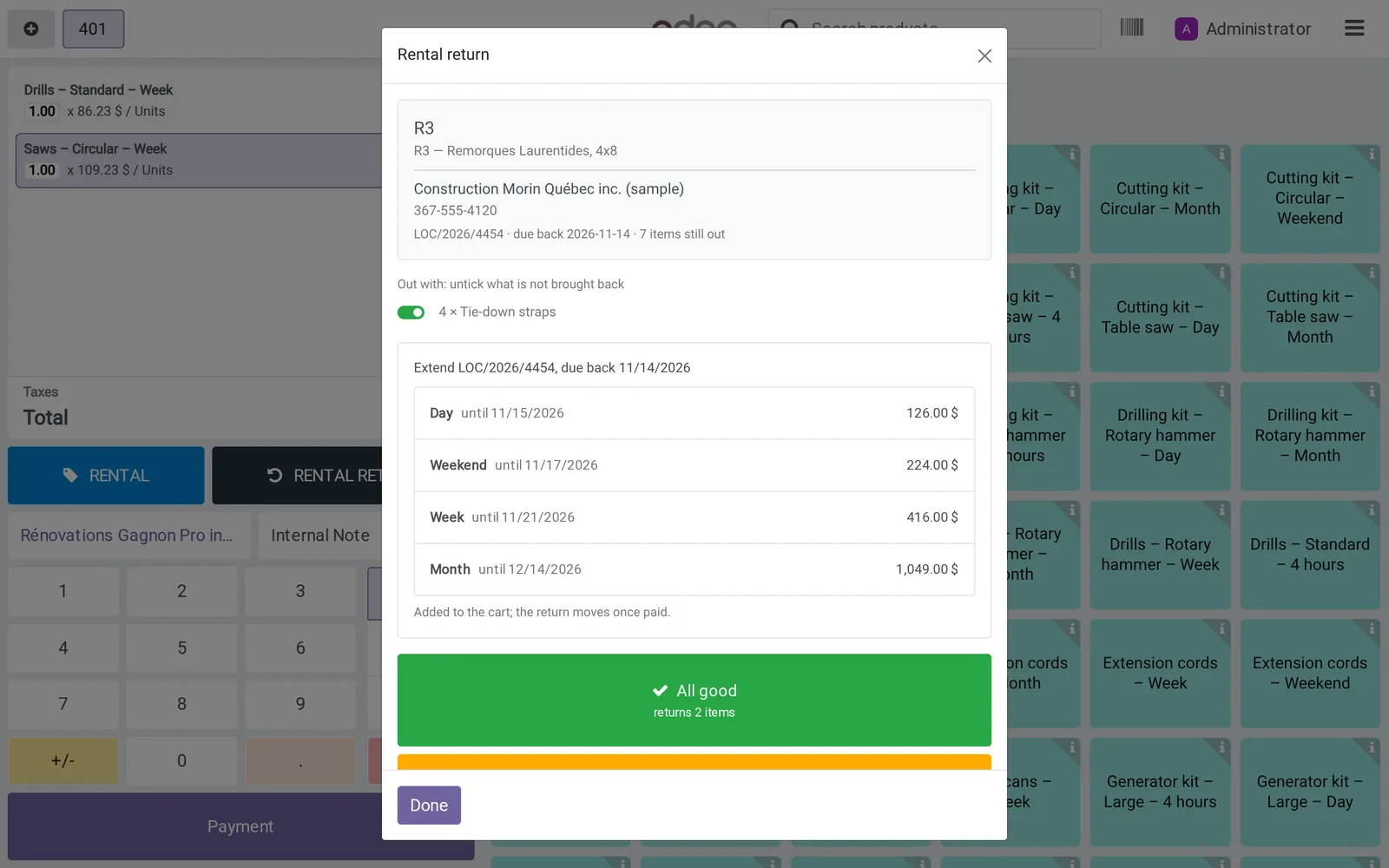Image resolution: width=1389 pixels, height=868 pixels.
Task: Info icon on Cutting kit – Circular – Weekend
Action: point(1372,154)
